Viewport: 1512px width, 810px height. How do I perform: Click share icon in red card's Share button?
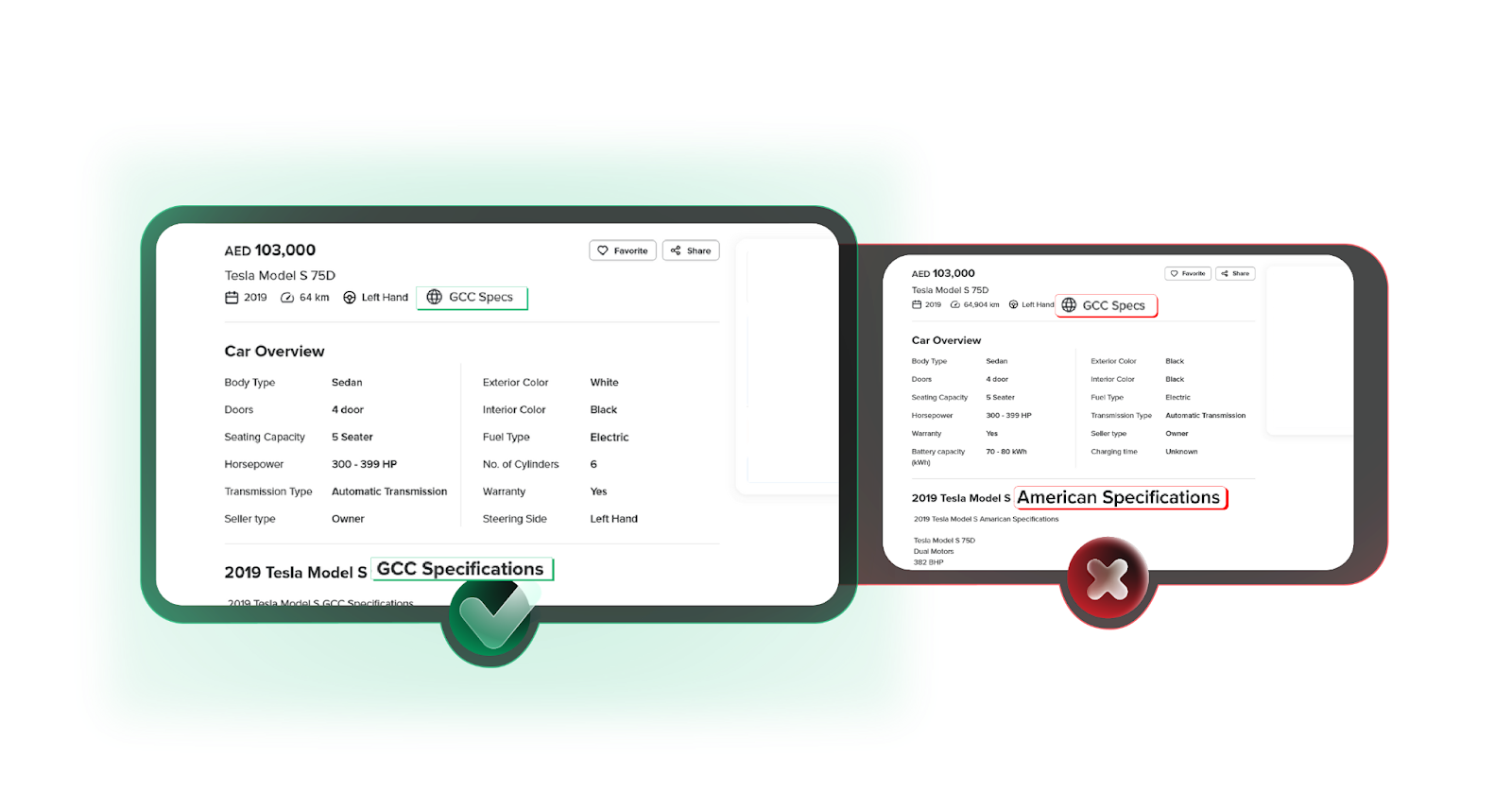click(x=1225, y=273)
